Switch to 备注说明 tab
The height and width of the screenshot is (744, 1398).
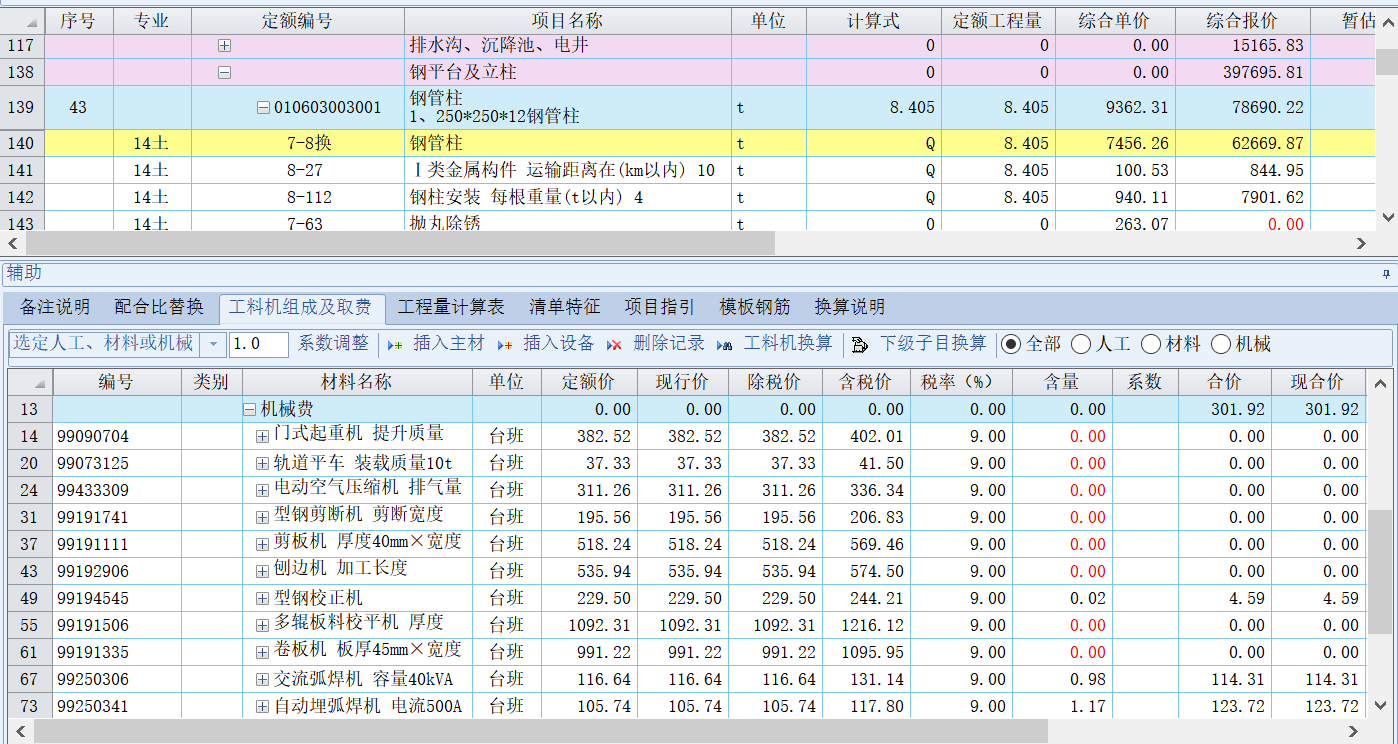pyautogui.click(x=55, y=307)
